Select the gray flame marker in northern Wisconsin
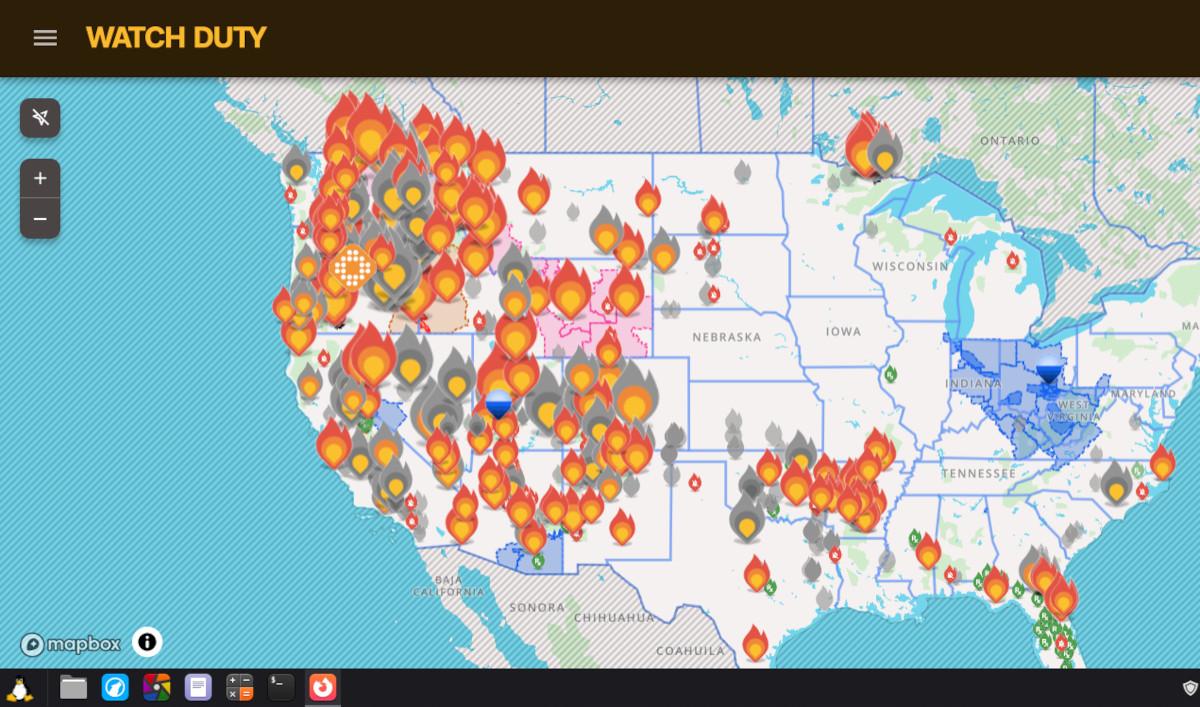Screen dimensions: 1200x707 point(872,229)
